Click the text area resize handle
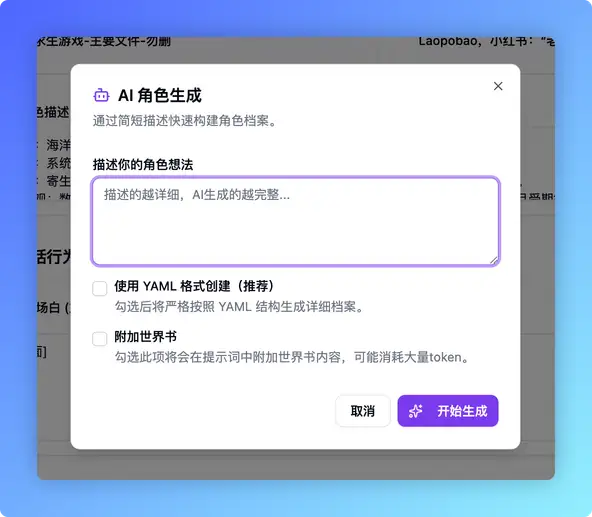The width and height of the screenshot is (592, 517). pos(494,260)
